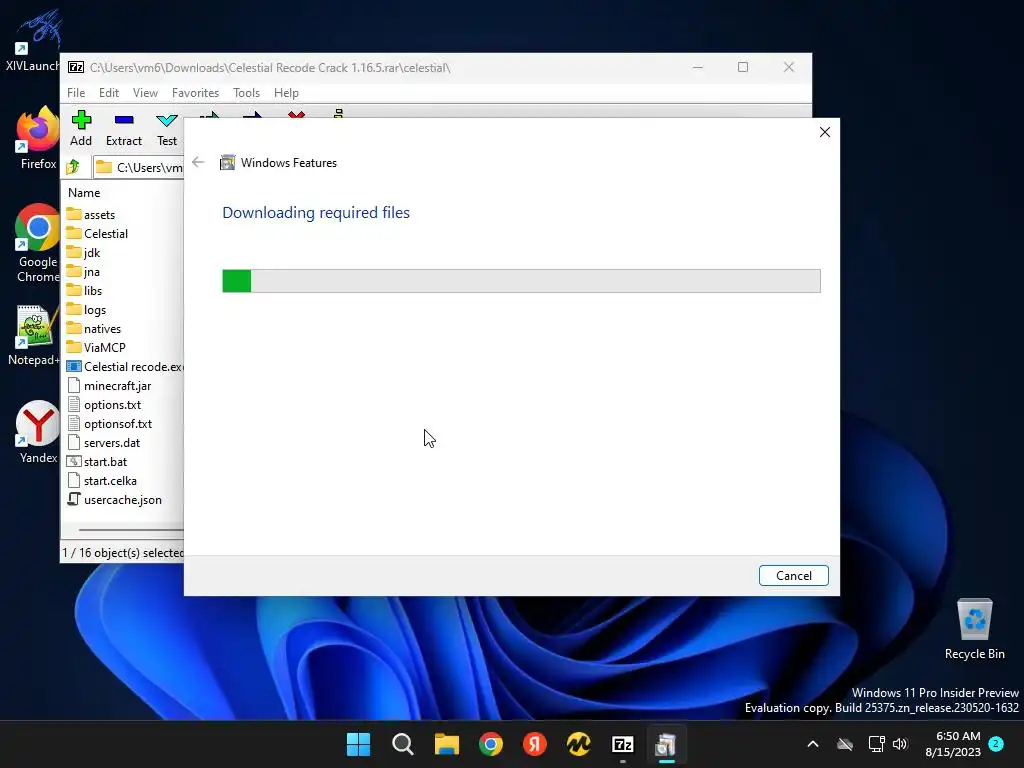This screenshot has width=1024, height=768.
Task: Open the clock and date panel
Action: [x=953, y=744]
